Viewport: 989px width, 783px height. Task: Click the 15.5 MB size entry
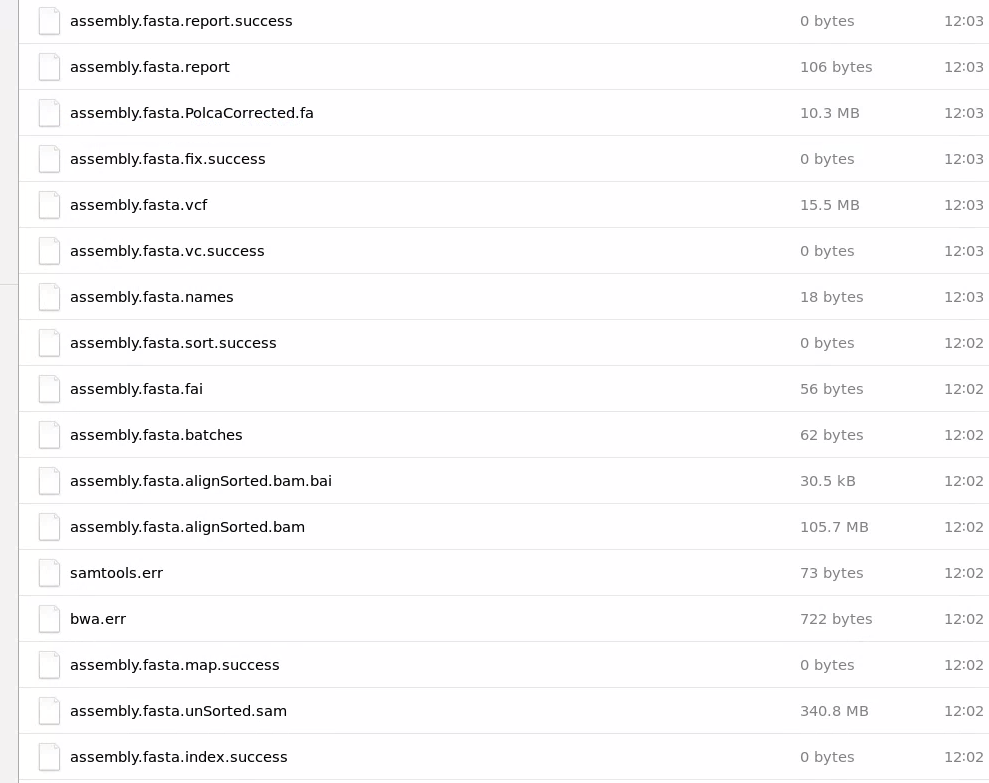pyautogui.click(x=829, y=205)
